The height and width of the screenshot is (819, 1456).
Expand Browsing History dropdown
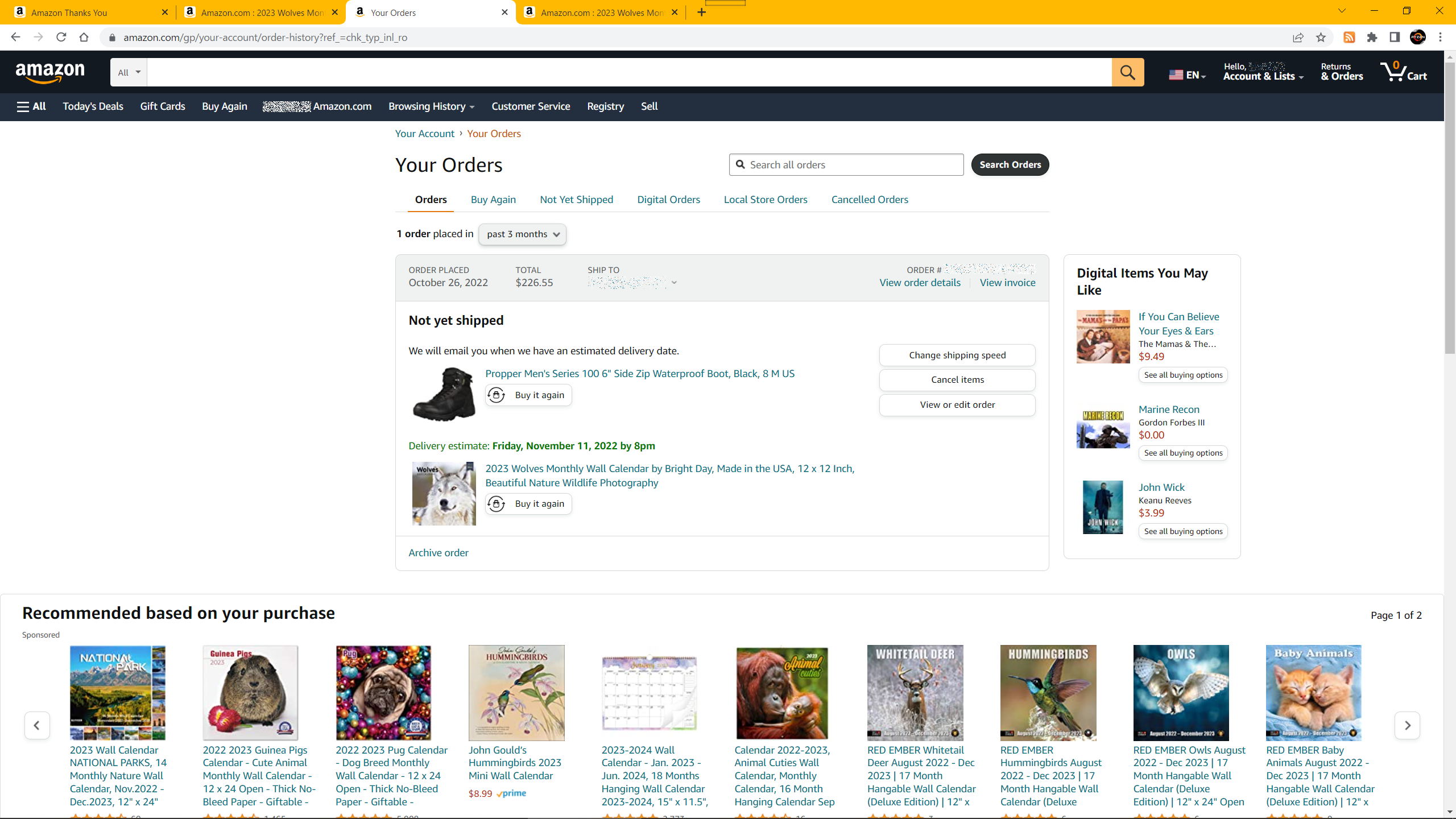pos(431,106)
